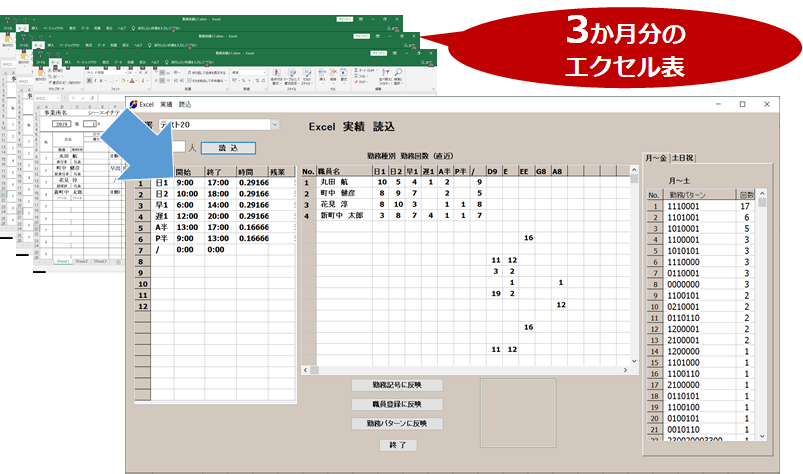
Task: Click the AutoSum sigma icon in Excel
Action: click(356, 70)
